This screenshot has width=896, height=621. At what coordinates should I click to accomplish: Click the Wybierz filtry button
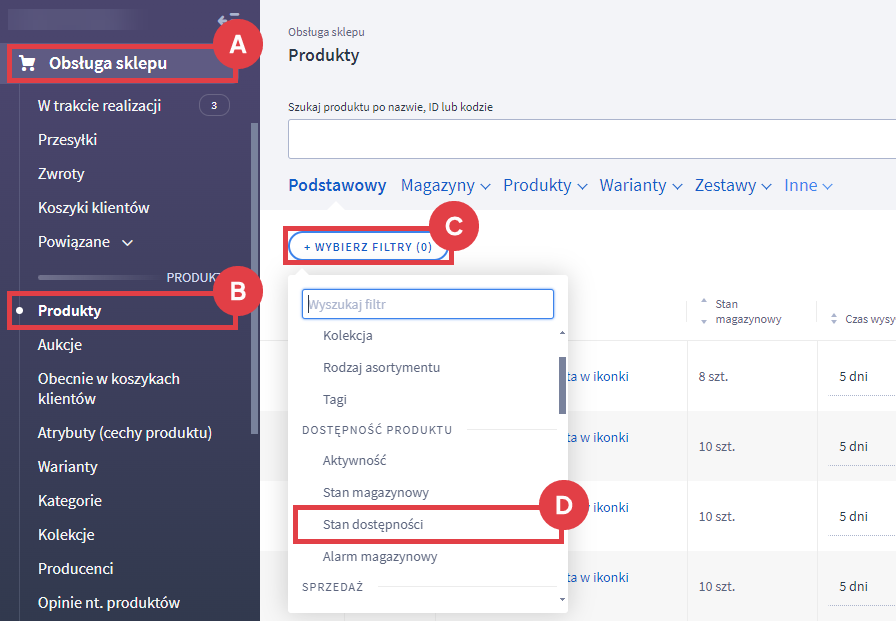pos(368,247)
